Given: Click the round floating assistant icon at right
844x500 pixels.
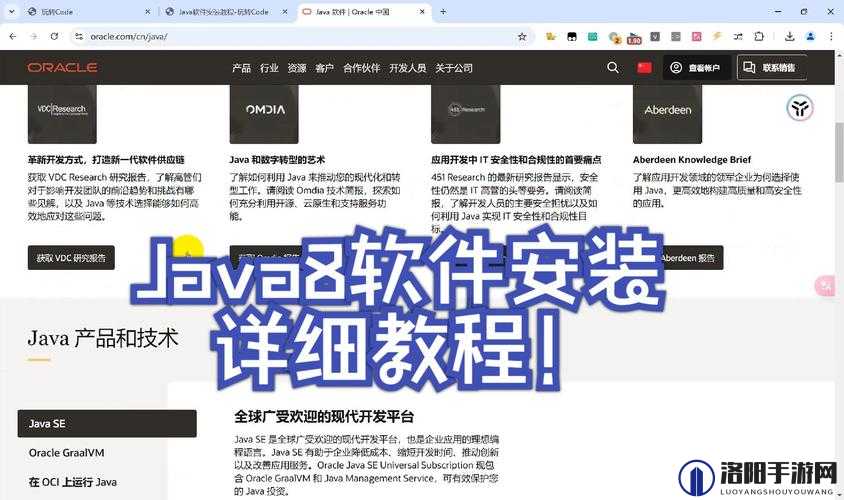Looking at the screenshot, I should coord(800,108).
